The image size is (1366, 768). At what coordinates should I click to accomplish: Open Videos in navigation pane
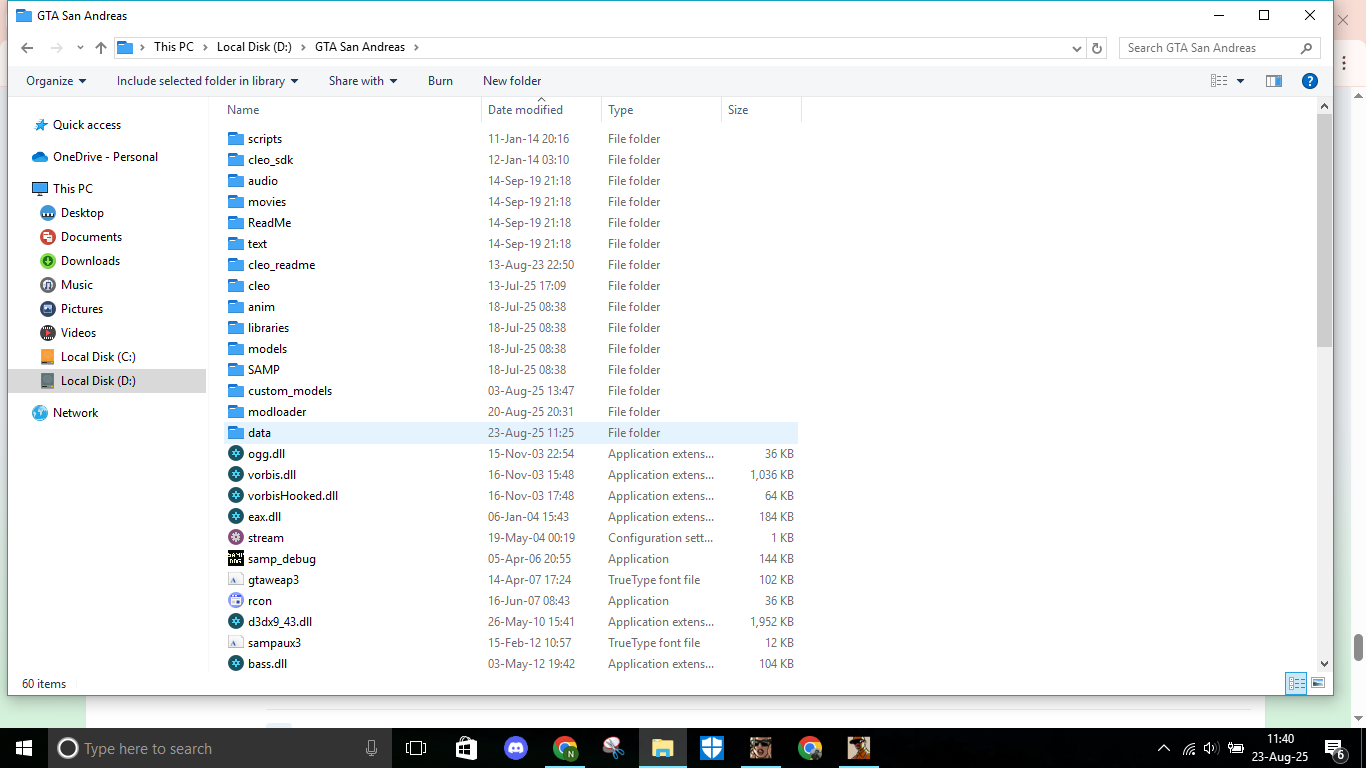[x=78, y=333]
